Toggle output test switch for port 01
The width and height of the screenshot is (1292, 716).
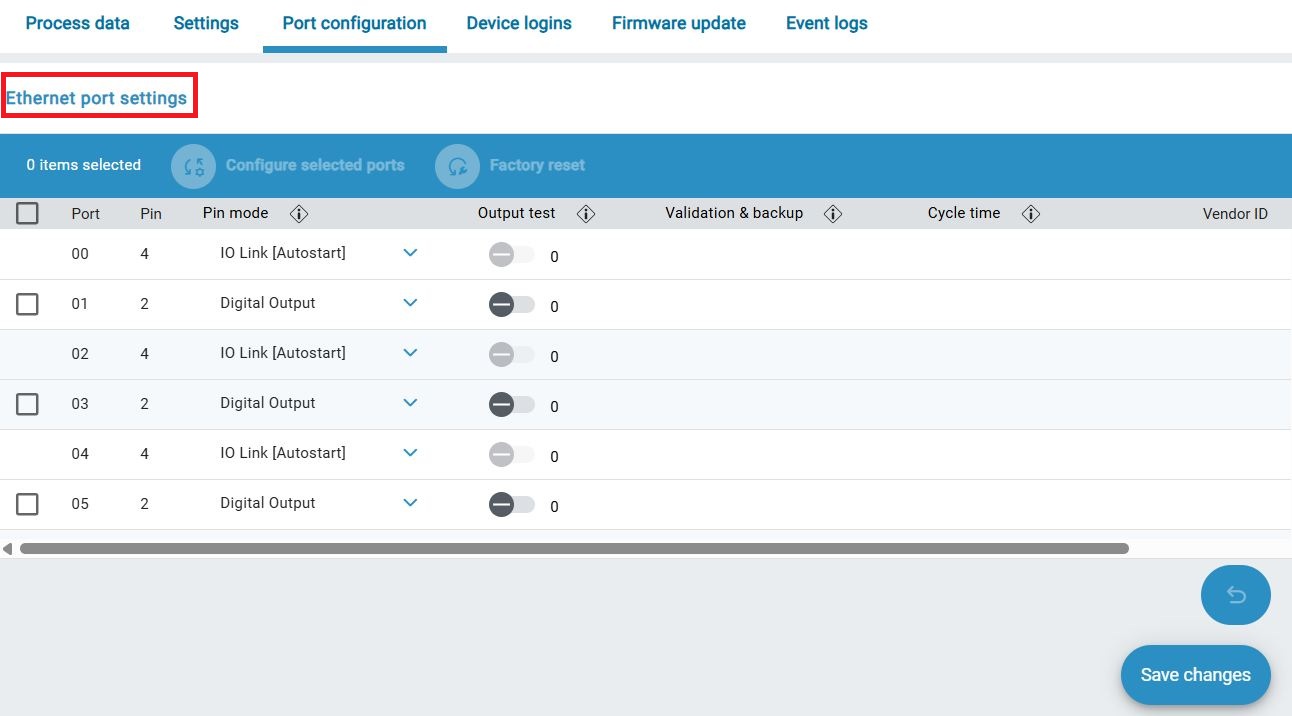(511, 305)
